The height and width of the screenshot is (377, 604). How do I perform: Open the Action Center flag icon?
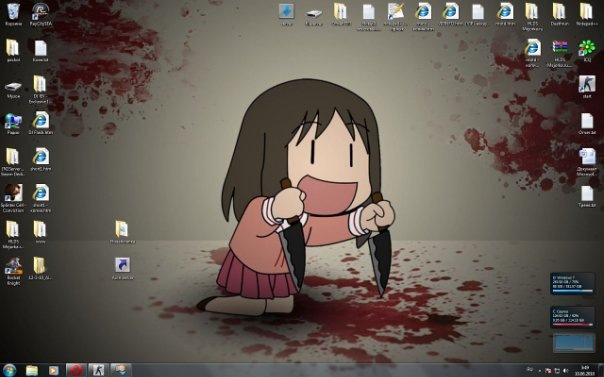pos(547,370)
